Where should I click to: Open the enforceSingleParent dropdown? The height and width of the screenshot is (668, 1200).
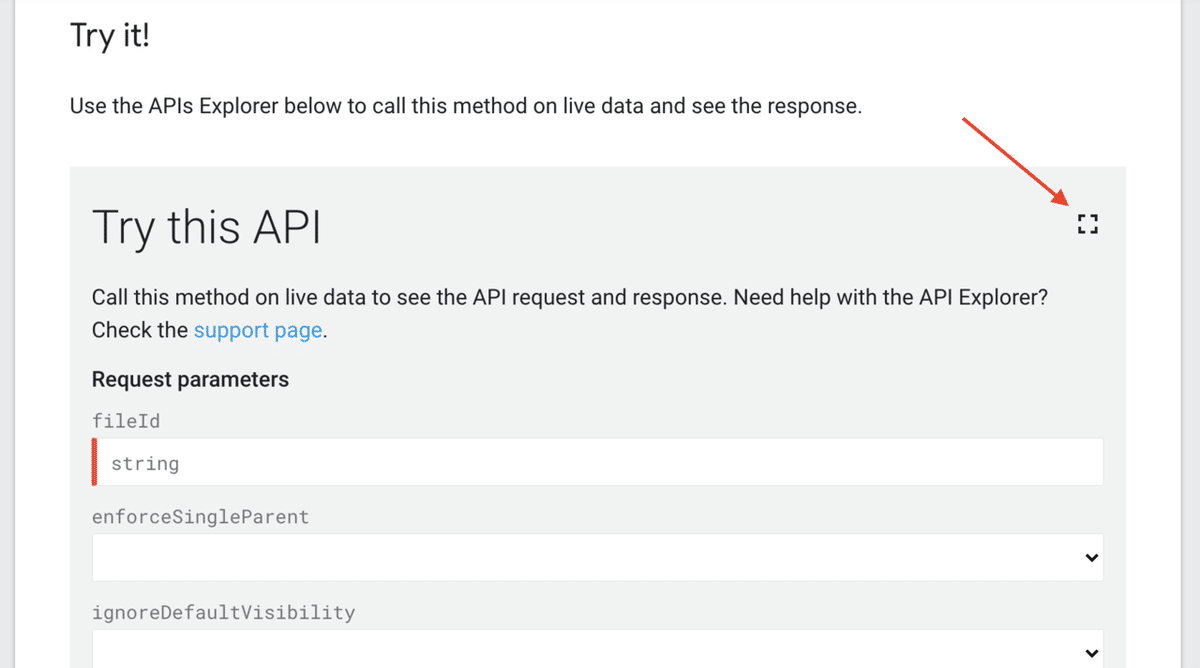597,557
